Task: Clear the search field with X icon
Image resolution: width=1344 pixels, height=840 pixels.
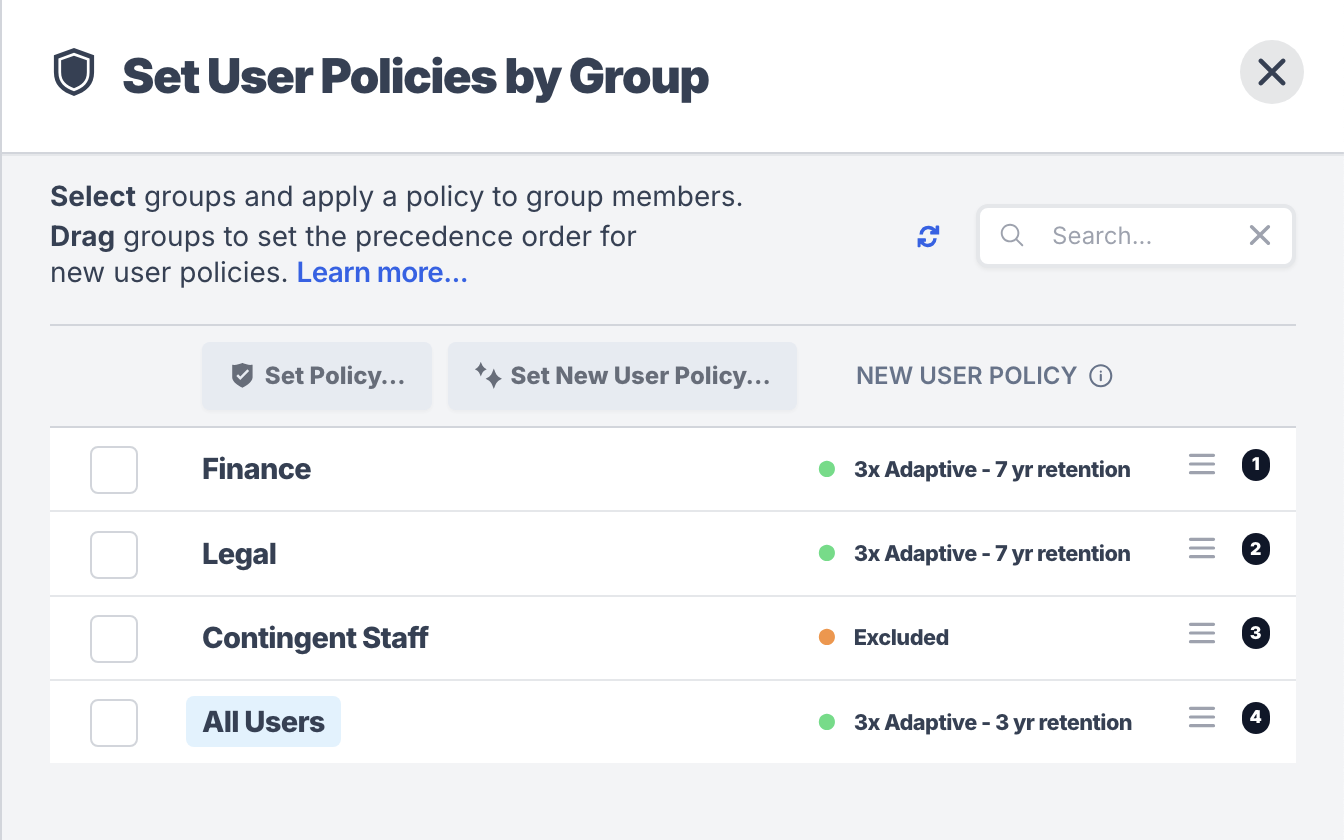Action: click(x=1260, y=235)
